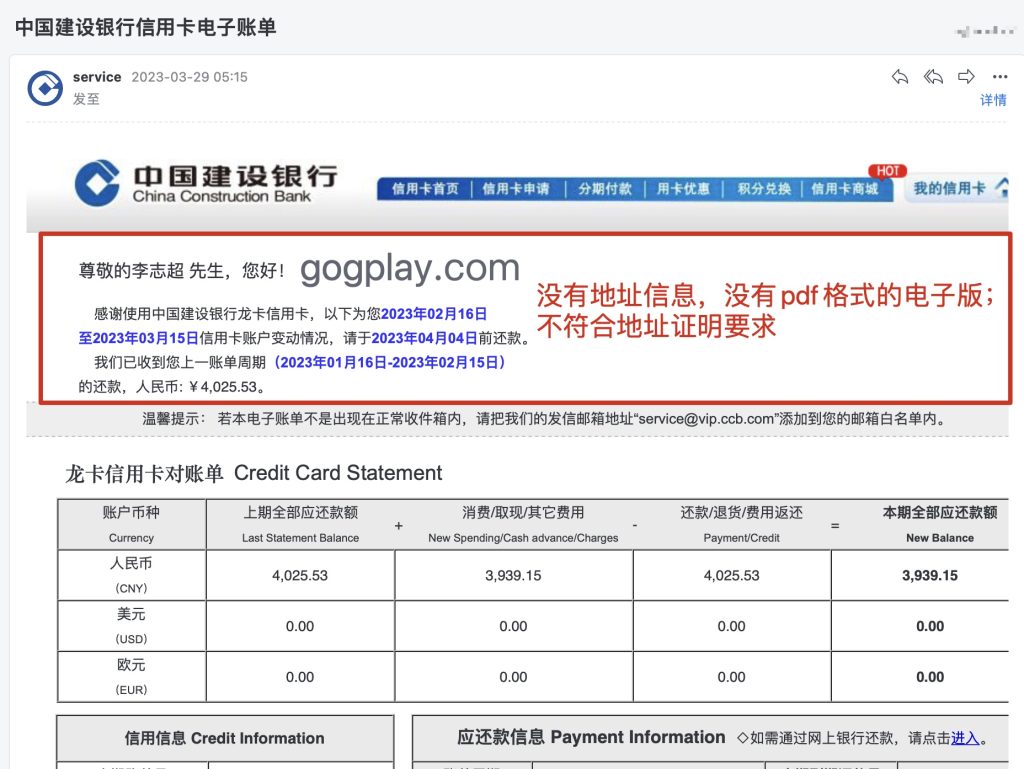Open the 详情 details link
The height and width of the screenshot is (769, 1024).
[993, 100]
